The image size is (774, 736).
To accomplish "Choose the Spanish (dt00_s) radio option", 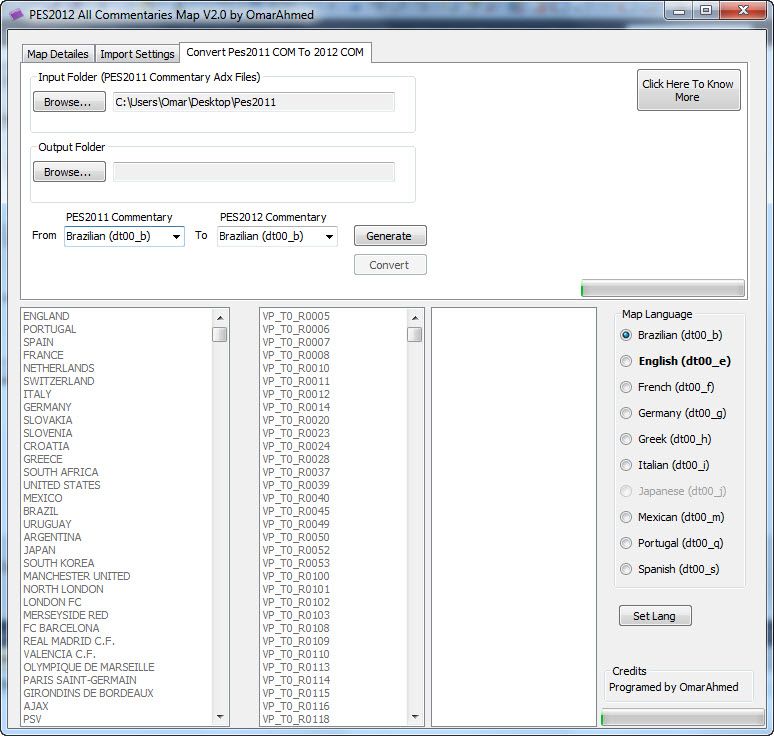I will [x=627, y=570].
